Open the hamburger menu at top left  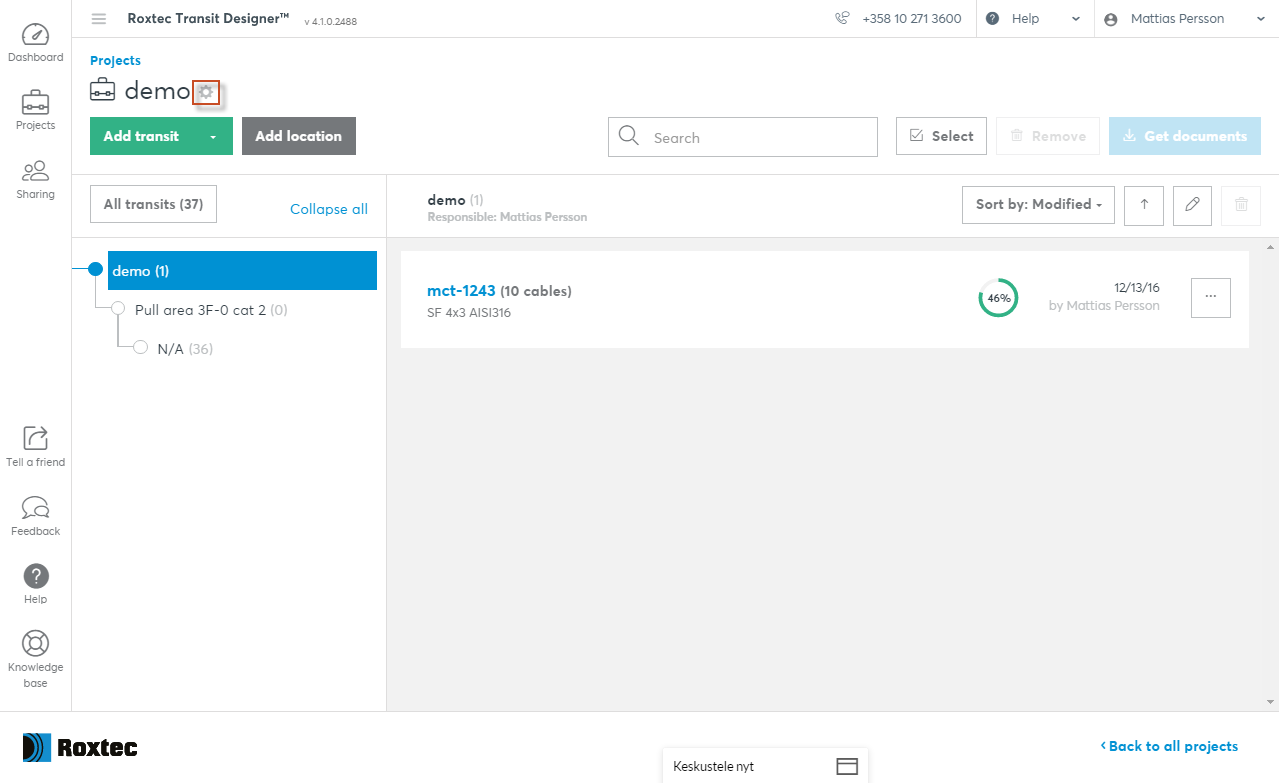click(99, 19)
